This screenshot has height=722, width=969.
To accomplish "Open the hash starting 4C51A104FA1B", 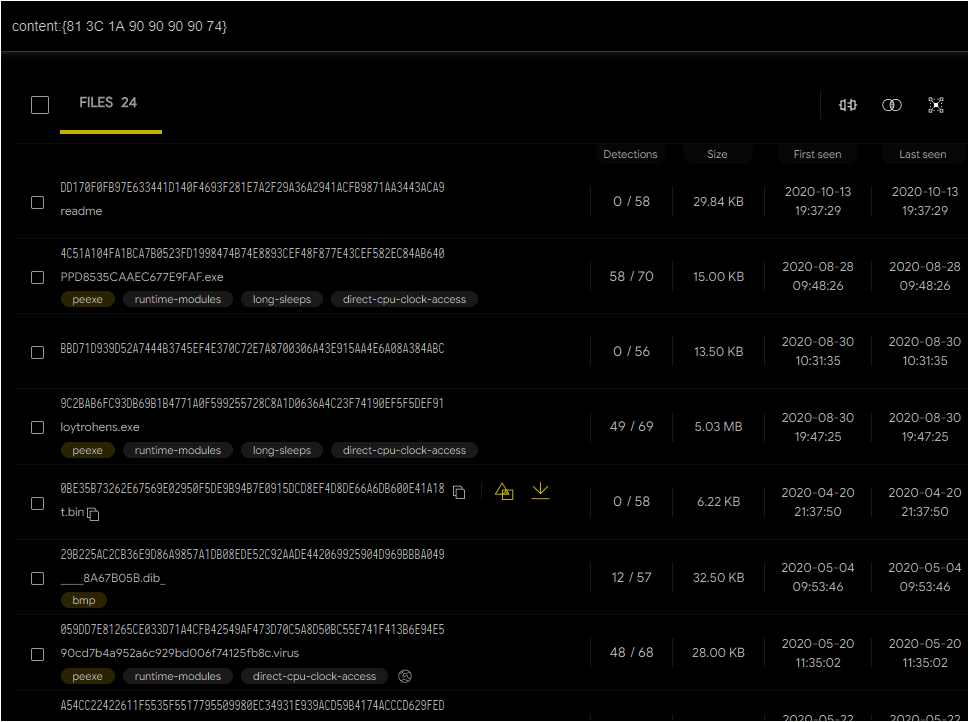I will click(252, 253).
